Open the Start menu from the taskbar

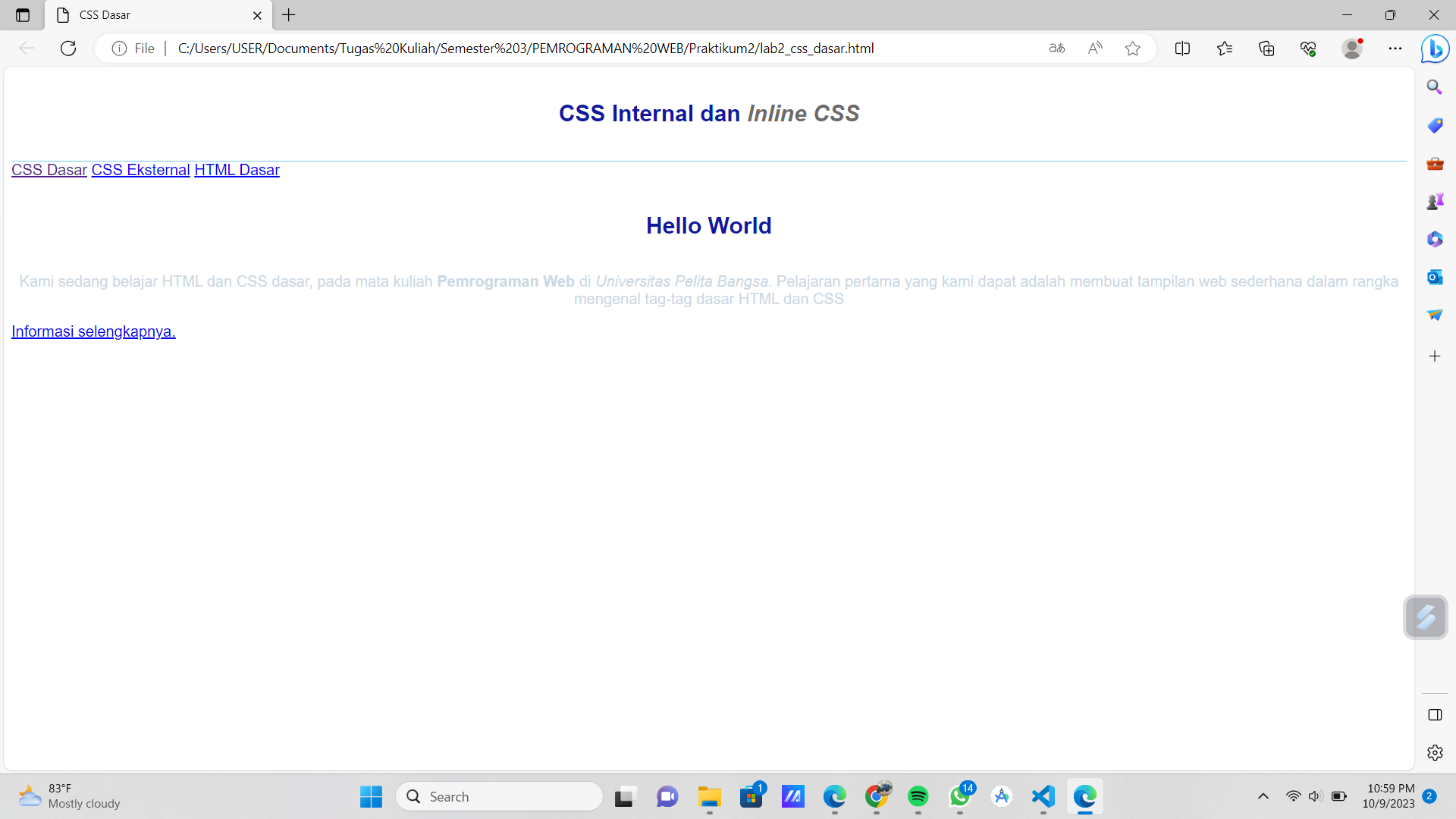(x=370, y=796)
